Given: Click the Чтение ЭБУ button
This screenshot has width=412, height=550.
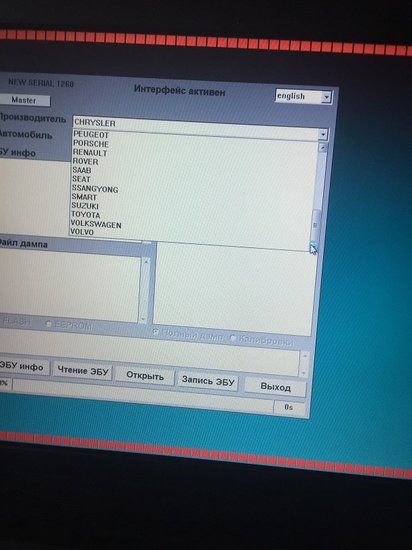Looking at the screenshot, I should 82,371.
